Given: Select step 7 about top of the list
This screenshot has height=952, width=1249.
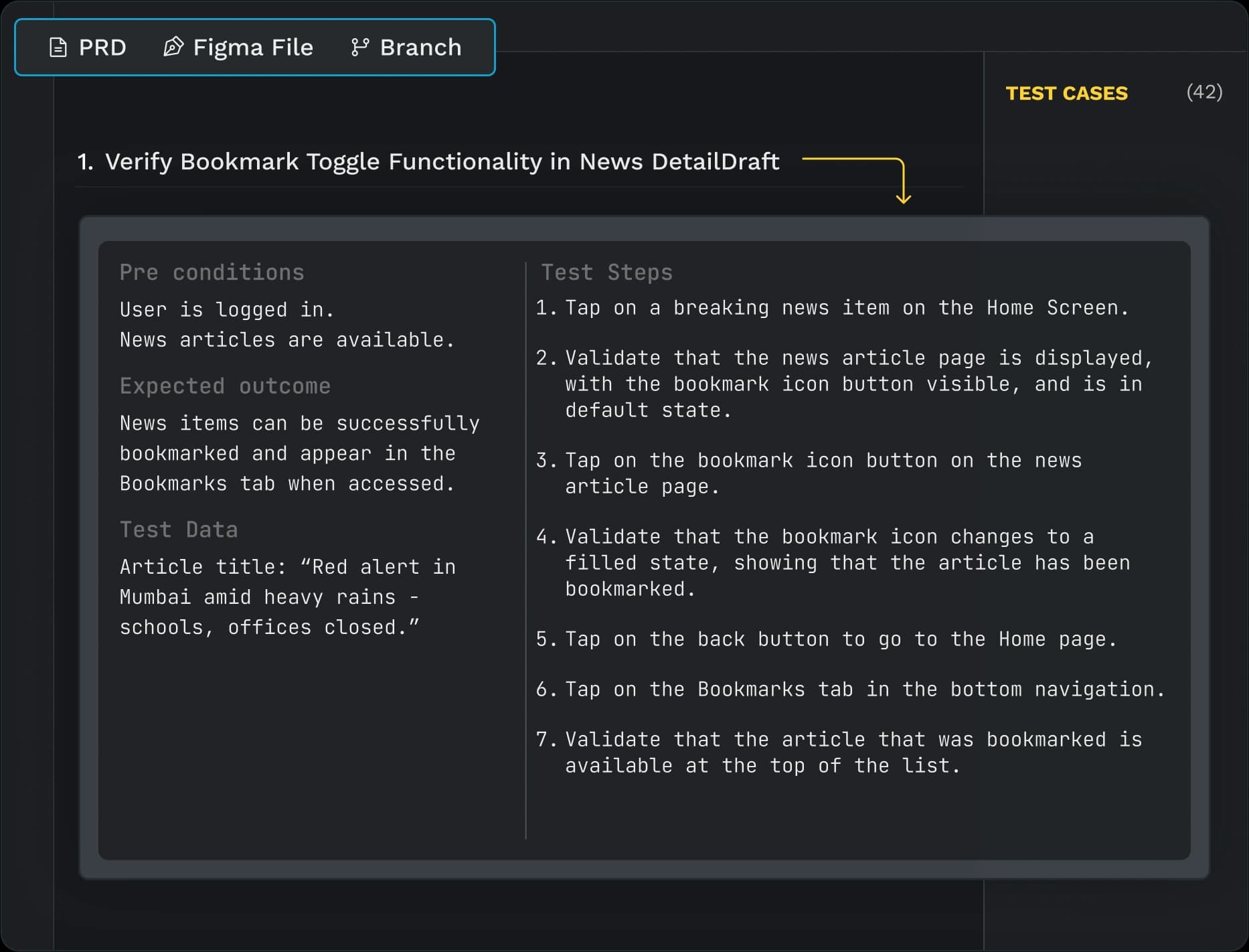Looking at the screenshot, I should [x=839, y=752].
